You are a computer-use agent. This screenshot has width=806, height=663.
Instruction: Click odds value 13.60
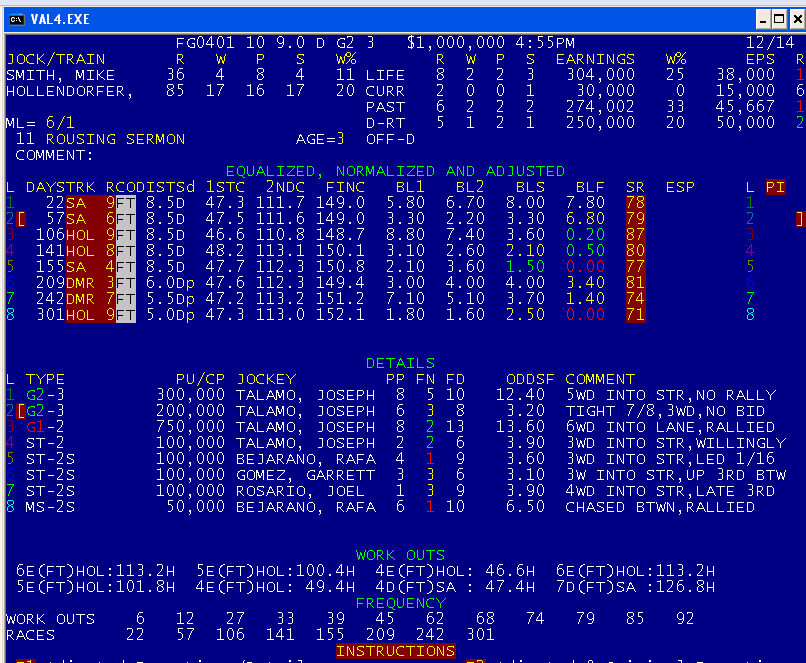[520, 427]
